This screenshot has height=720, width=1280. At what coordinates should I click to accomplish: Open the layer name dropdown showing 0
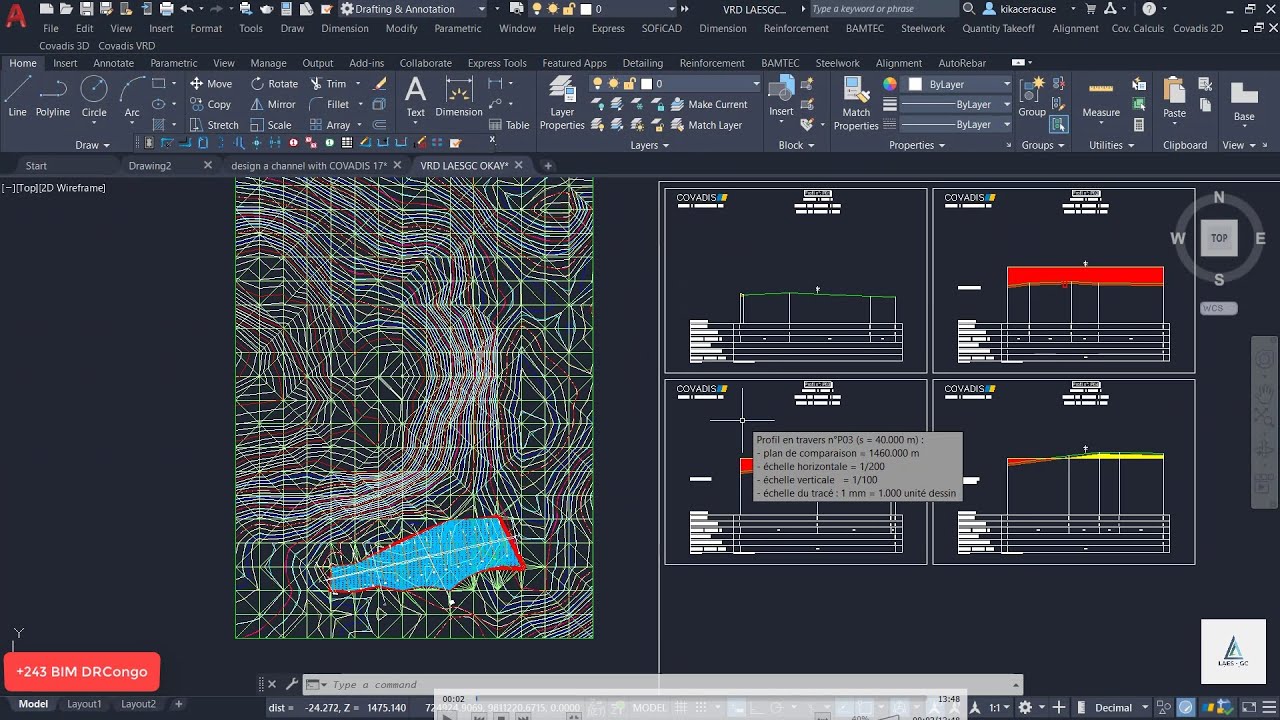tap(700, 84)
